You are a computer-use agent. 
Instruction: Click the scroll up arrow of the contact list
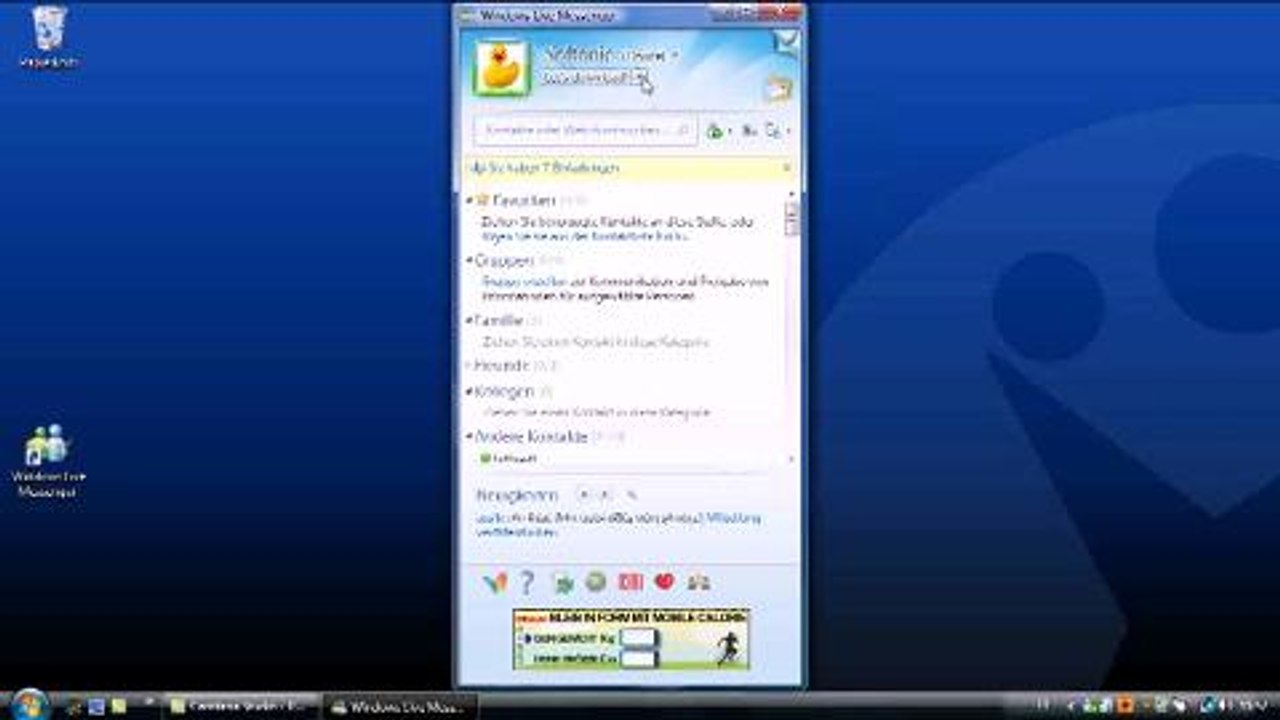(792, 192)
